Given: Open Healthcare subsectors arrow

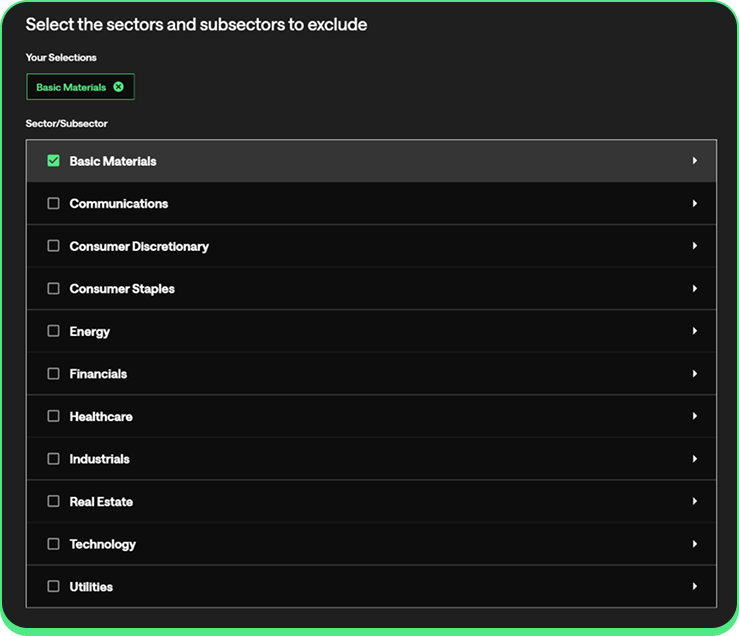Looking at the screenshot, I should [695, 416].
